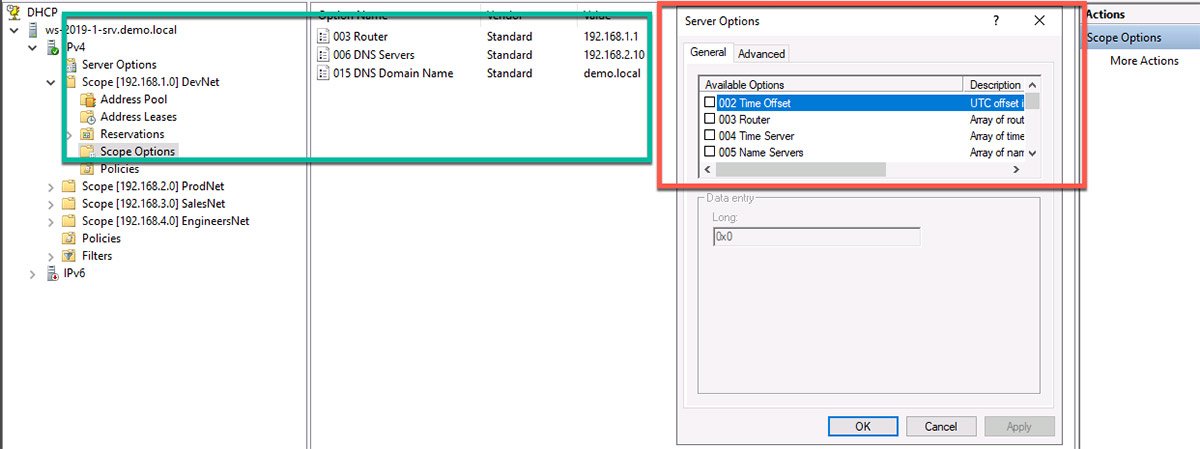1200x449 pixels.
Task: Click the 015 DNS Domain Name icon
Action: (323, 73)
